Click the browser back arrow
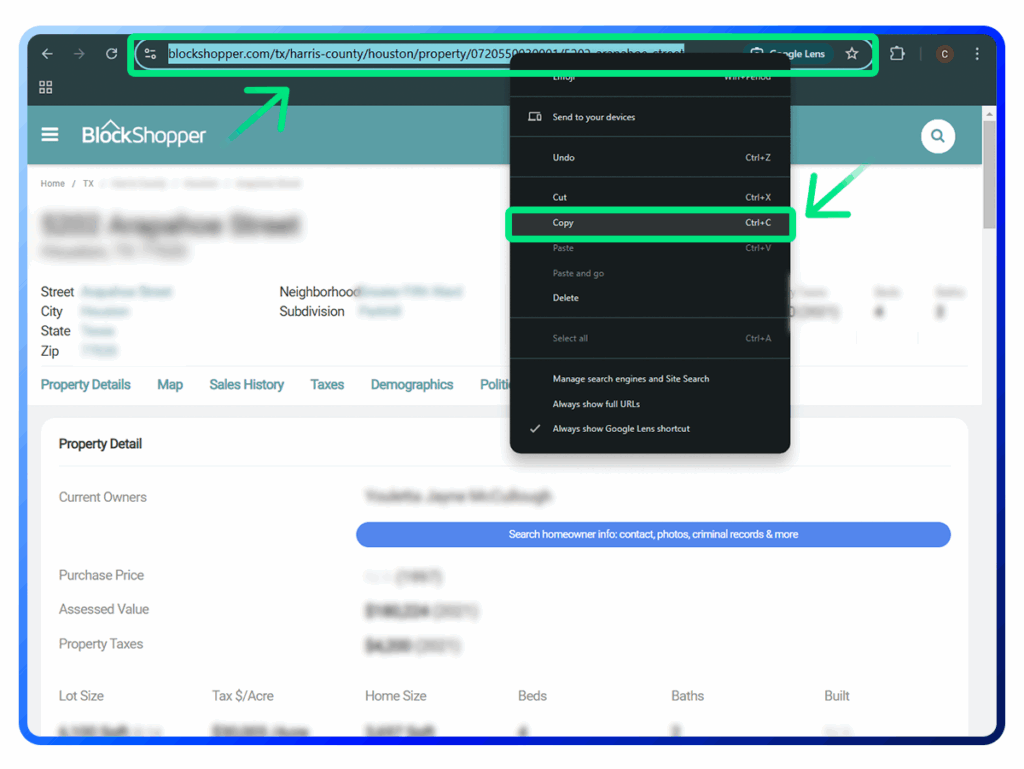The width and height of the screenshot is (1024, 769). pyautogui.click(x=47, y=54)
